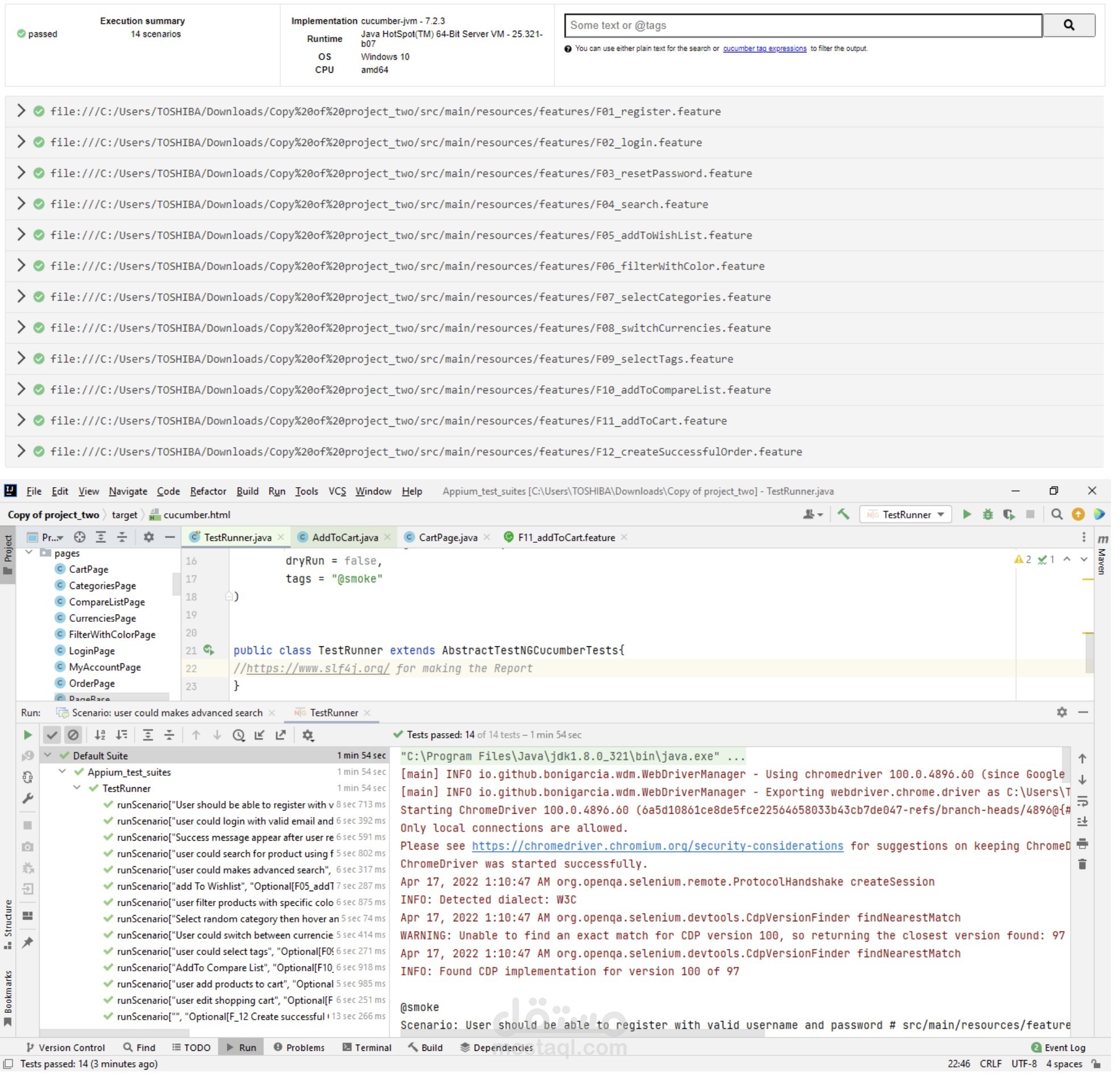Sort test results alphabetically
This screenshot has height=1081, width=1120.
click(100, 735)
